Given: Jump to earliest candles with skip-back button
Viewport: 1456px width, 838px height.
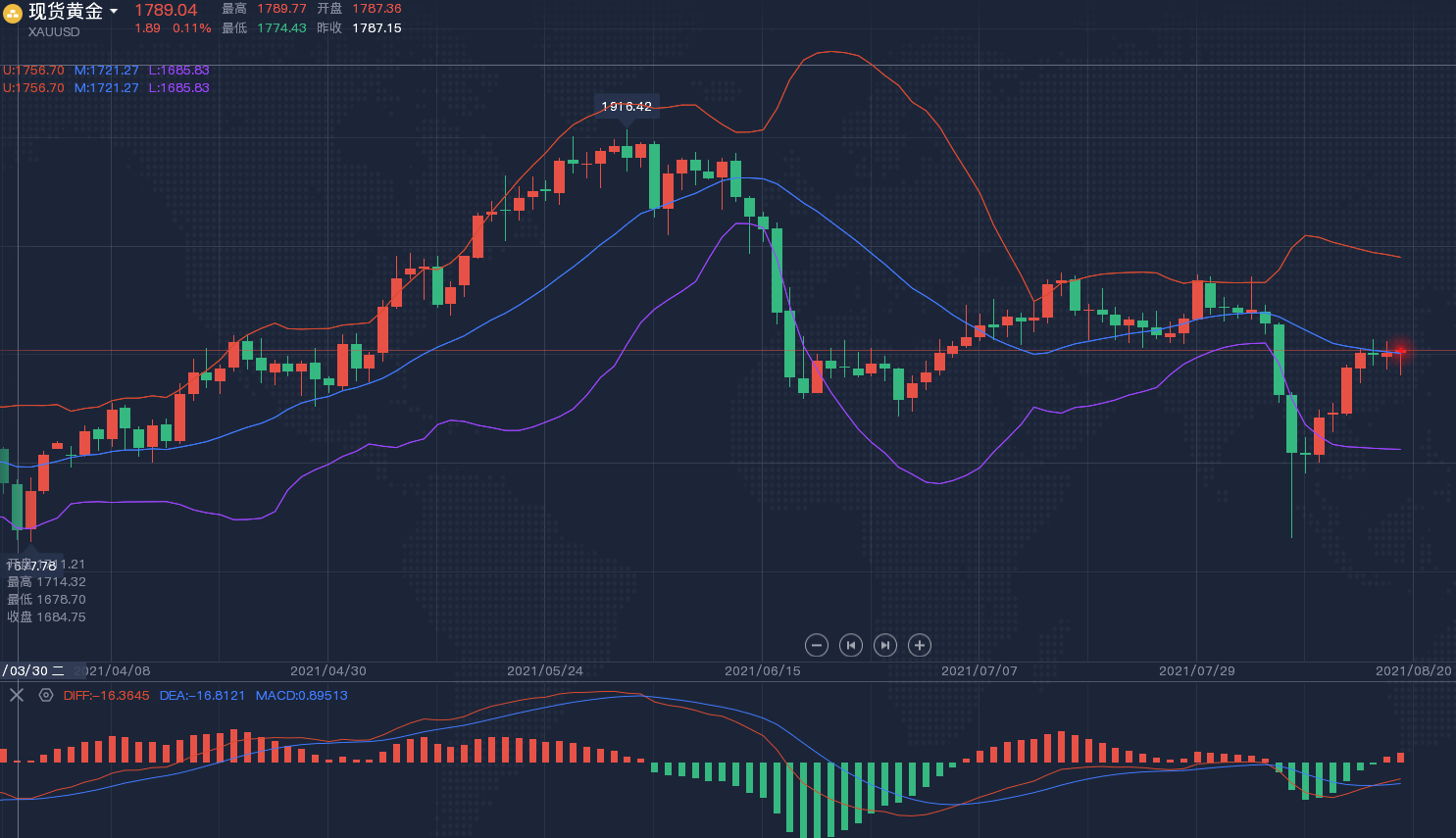Looking at the screenshot, I should [851, 645].
